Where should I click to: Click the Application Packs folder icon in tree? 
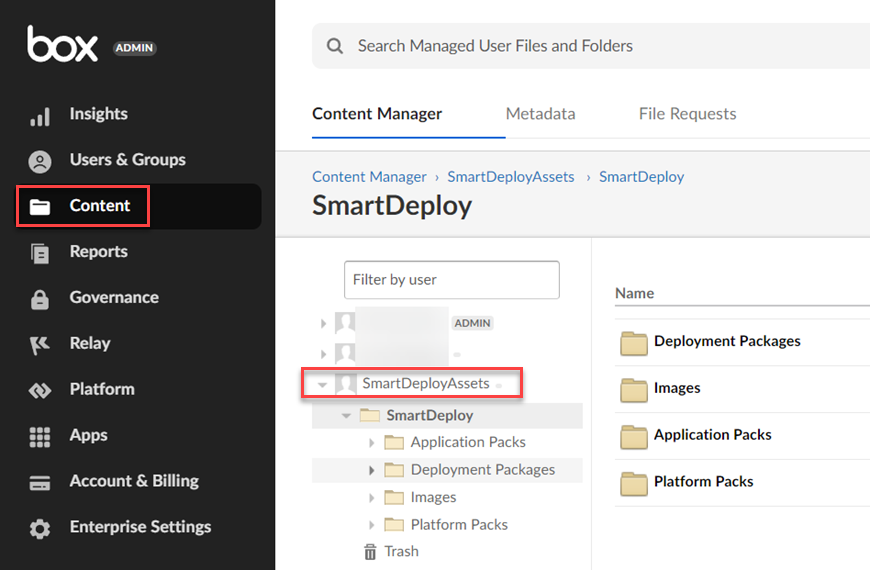pos(394,442)
